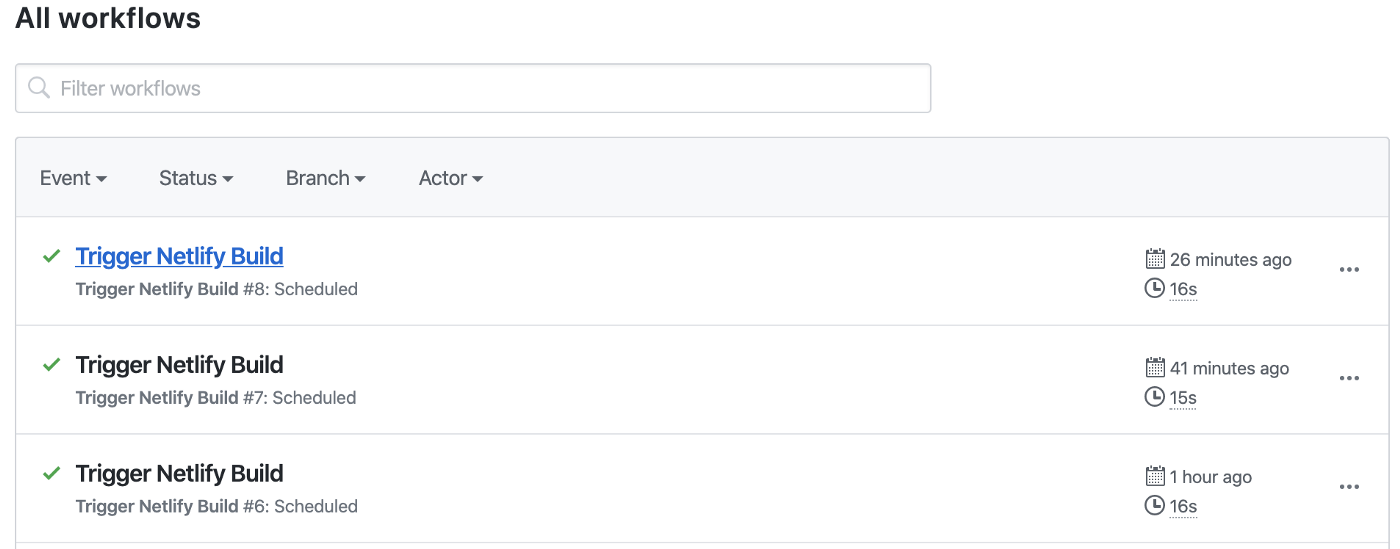Click the green checkmark for run #8
The image size is (1400, 549).
[x=52, y=257]
